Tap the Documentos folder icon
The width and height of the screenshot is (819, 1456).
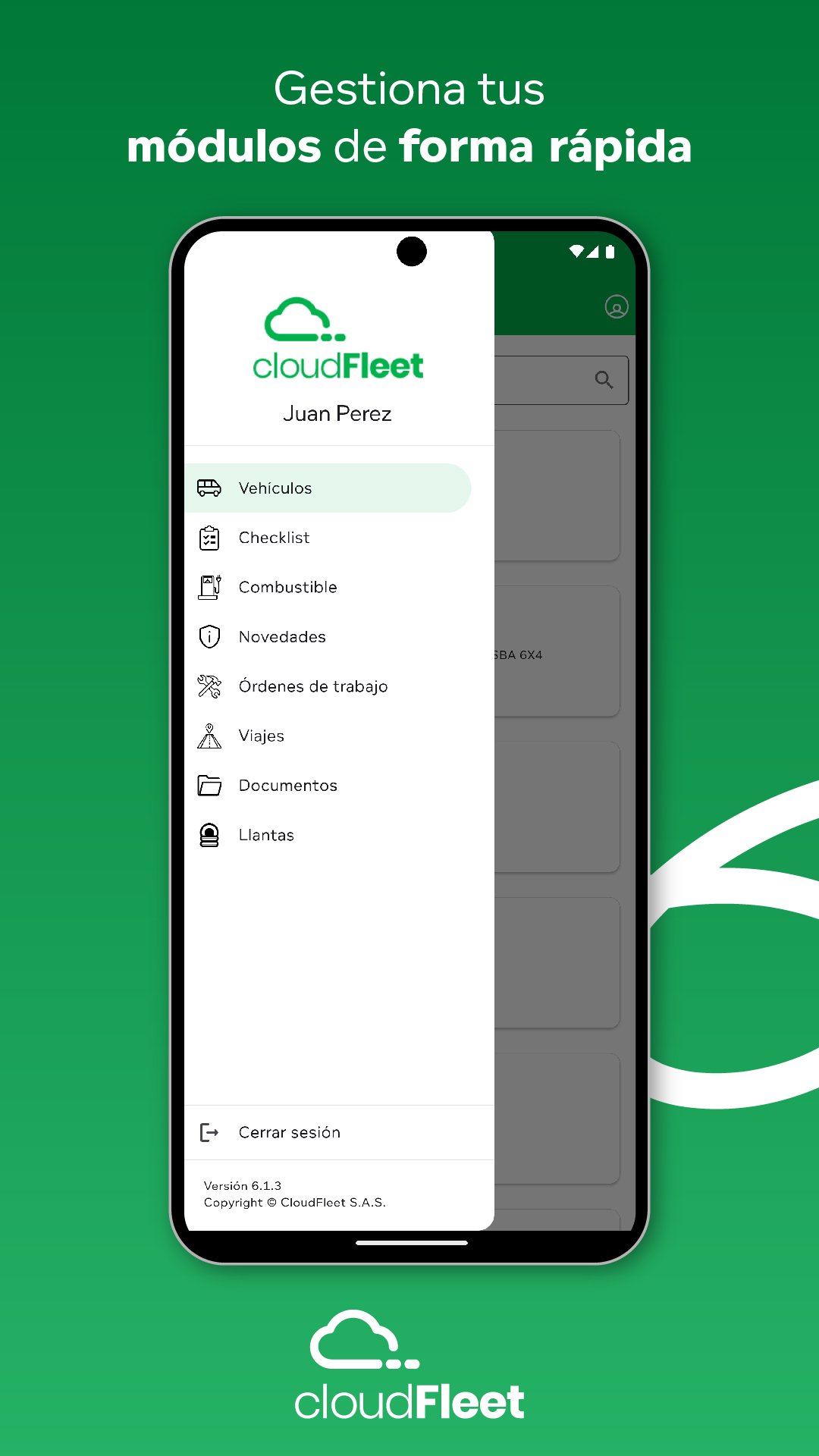209,786
